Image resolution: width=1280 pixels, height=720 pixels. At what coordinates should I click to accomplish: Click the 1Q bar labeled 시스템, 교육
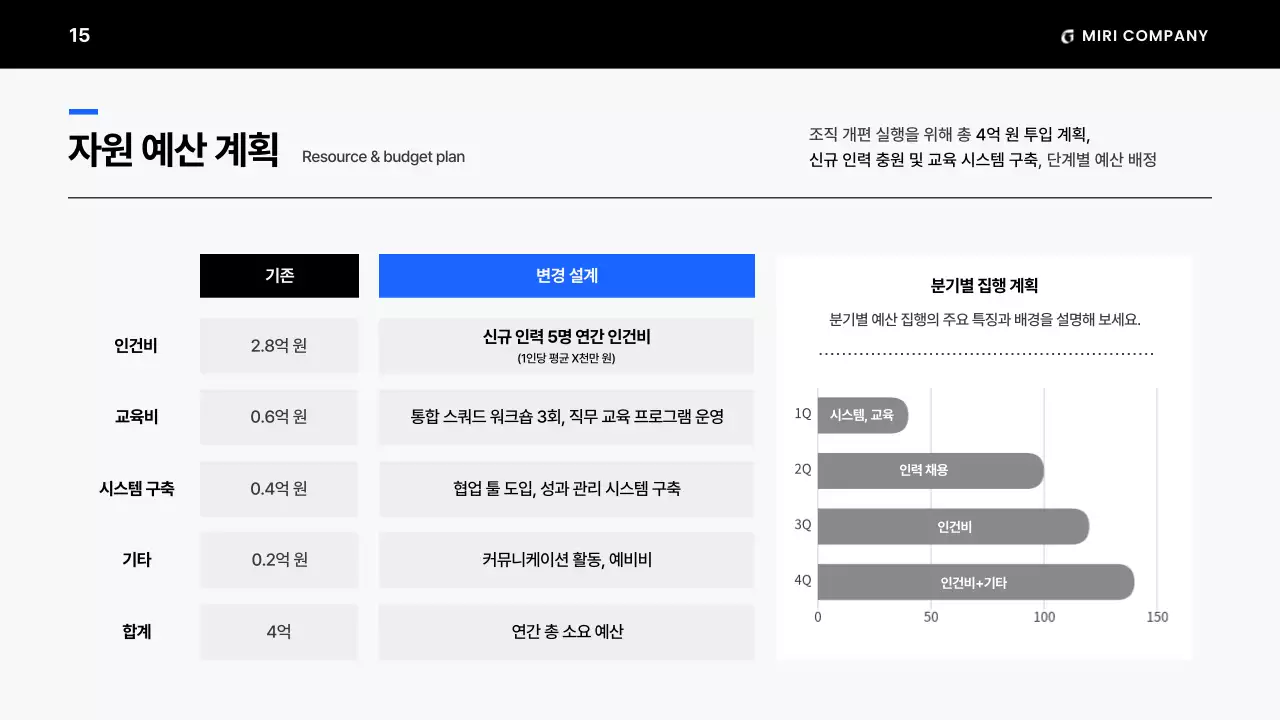click(862, 415)
